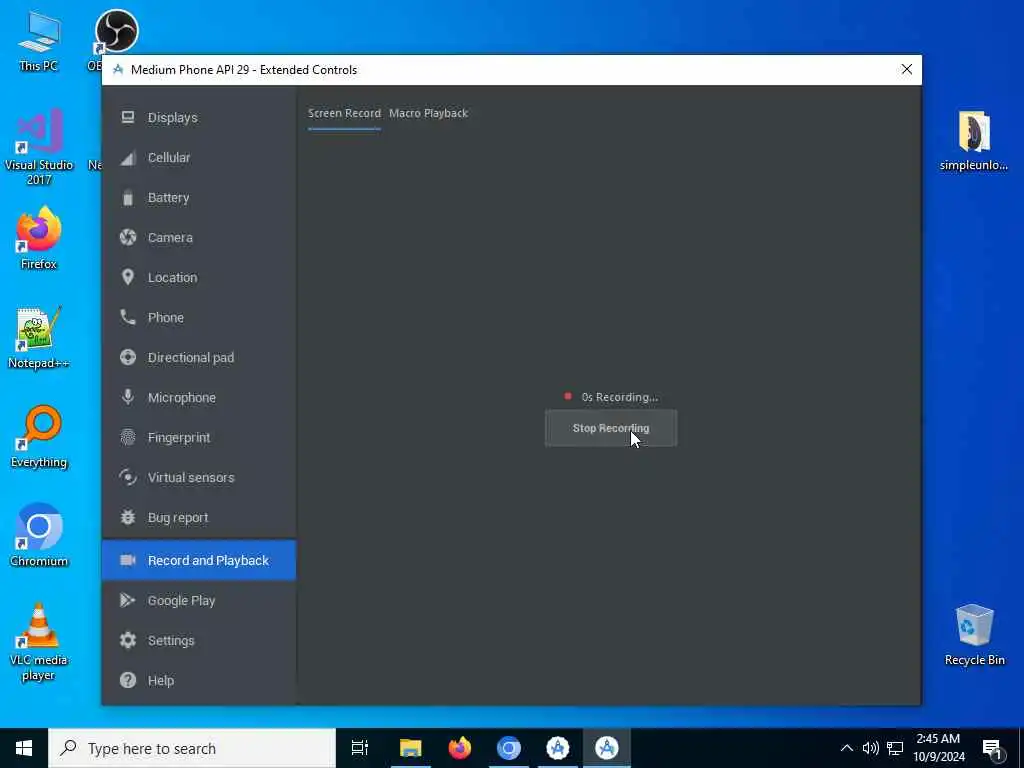Click the Bug report bug icon
1024x768 pixels.
click(128, 517)
